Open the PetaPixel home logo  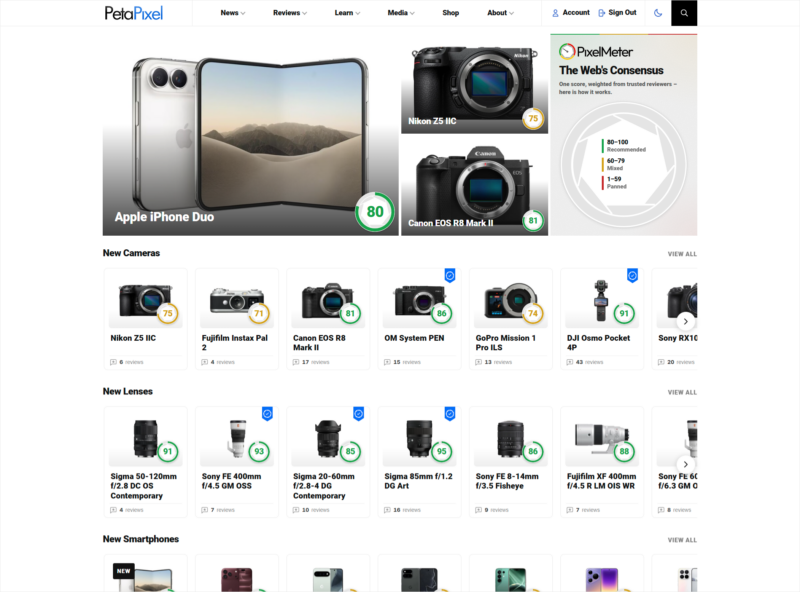click(134, 13)
